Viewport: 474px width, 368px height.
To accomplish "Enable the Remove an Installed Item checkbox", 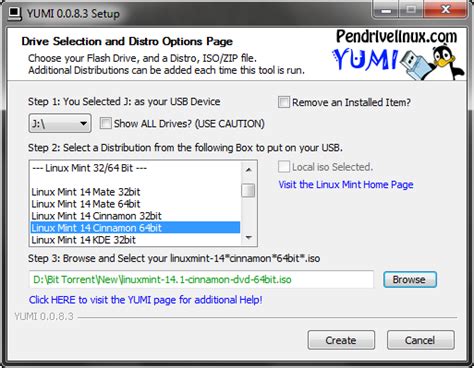I will pyautogui.click(x=284, y=102).
